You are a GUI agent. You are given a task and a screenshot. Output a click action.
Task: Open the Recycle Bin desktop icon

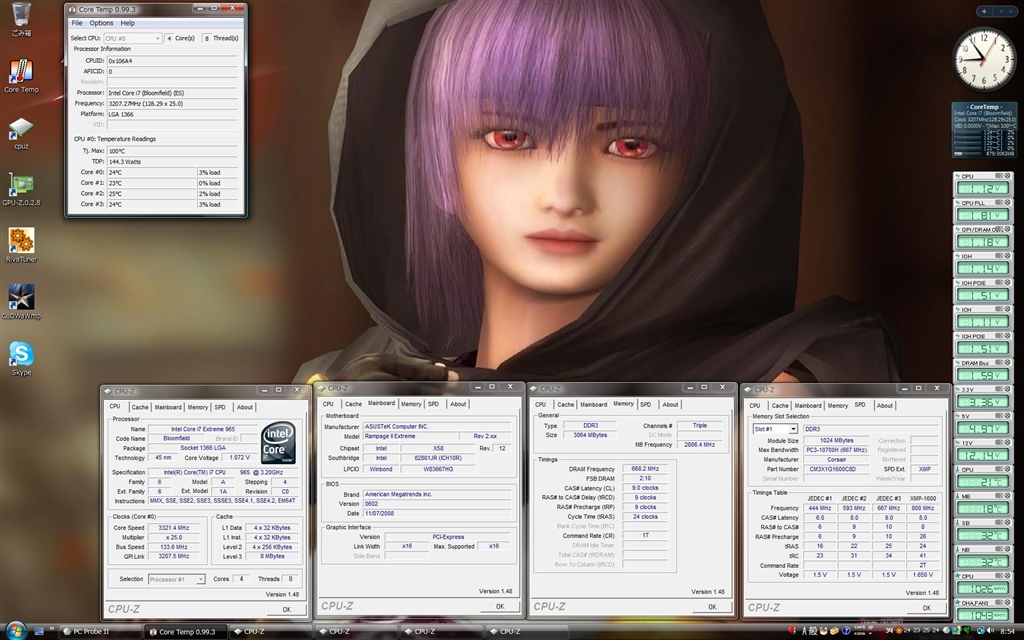pyautogui.click(x=20, y=17)
